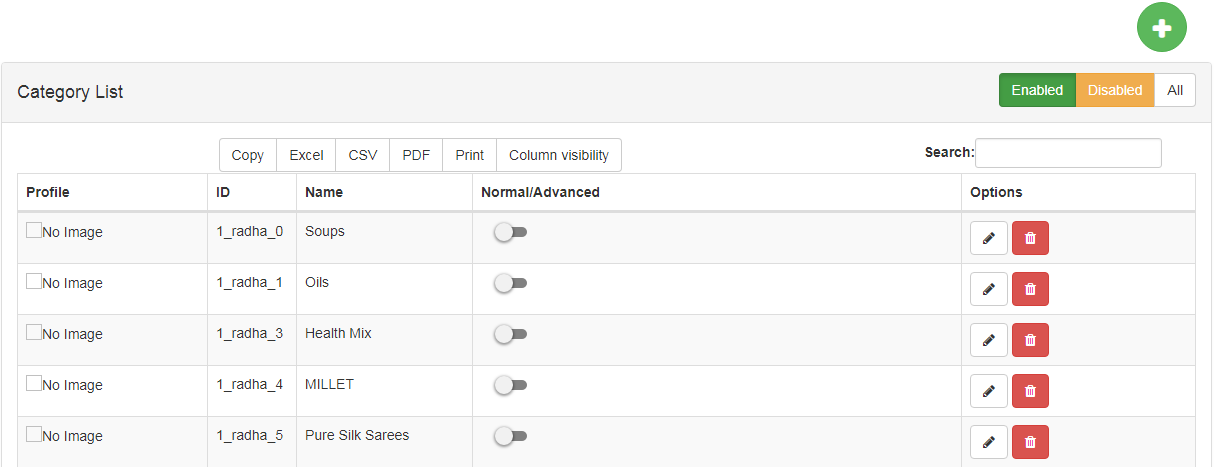
Task: Click the Search input field
Action: (x=1067, y=153)
